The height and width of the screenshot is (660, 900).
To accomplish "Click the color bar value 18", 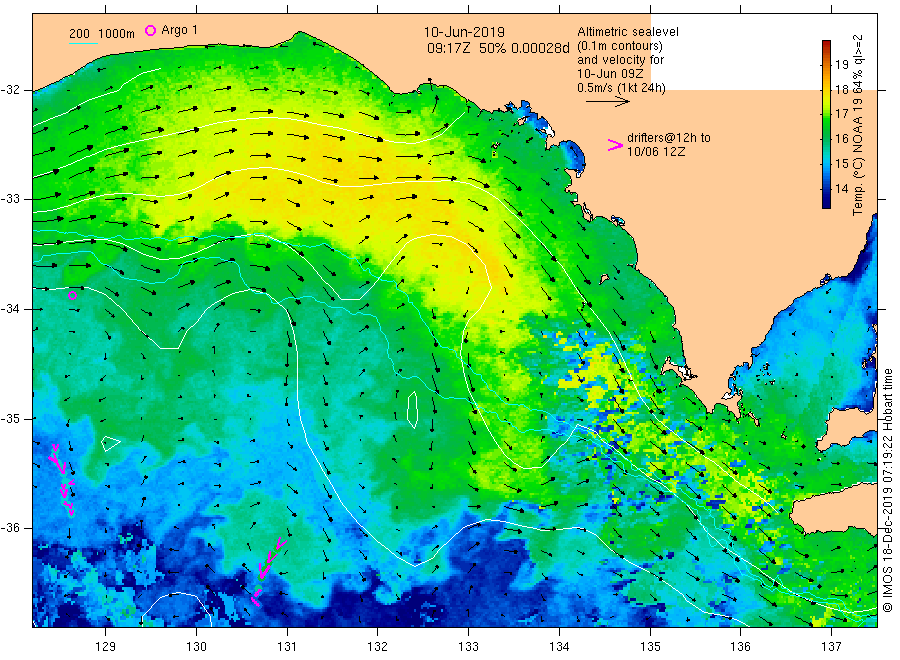I will (x=841, y=90).
